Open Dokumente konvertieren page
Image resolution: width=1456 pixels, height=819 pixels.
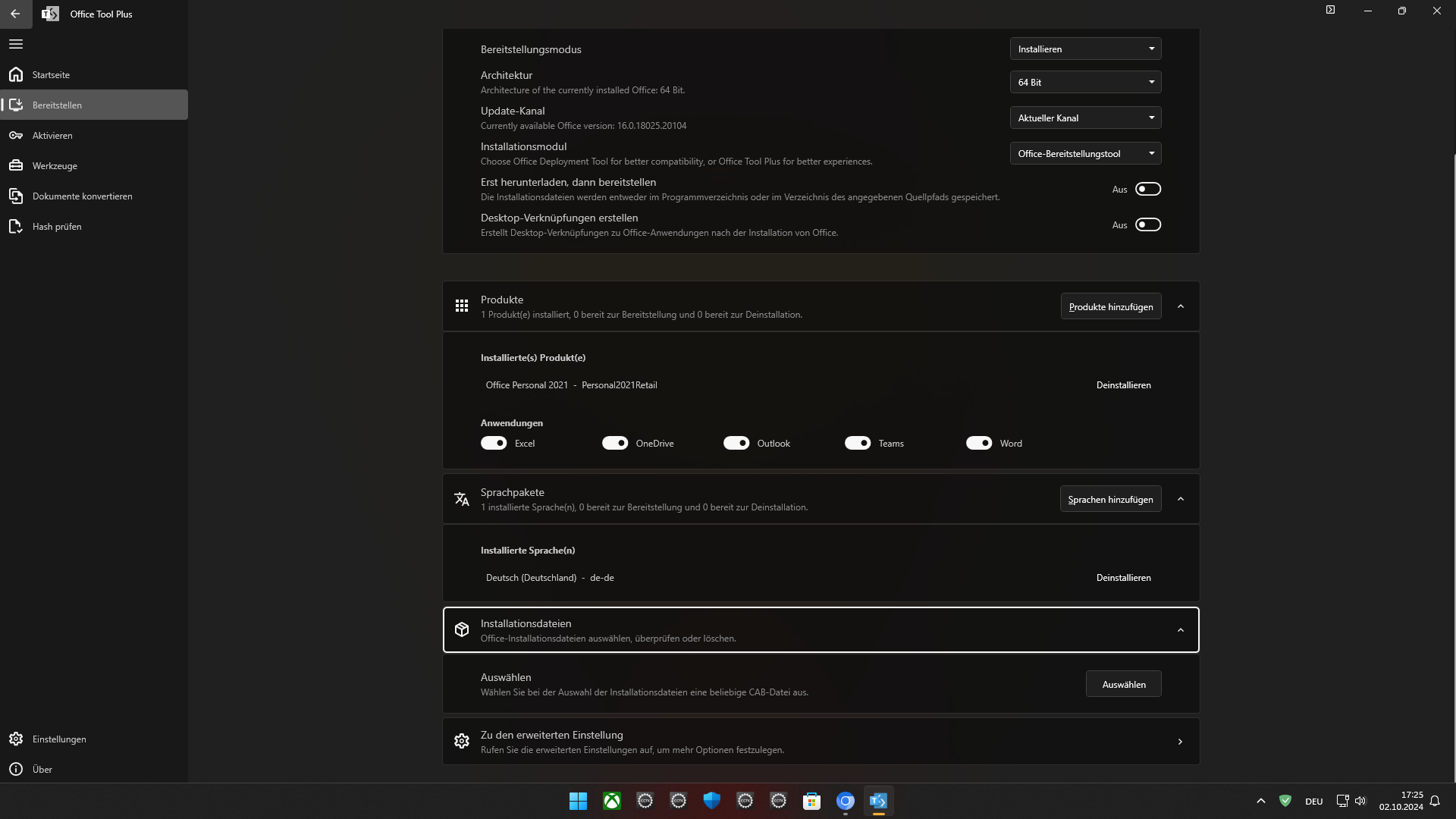(x=82, y=196)
